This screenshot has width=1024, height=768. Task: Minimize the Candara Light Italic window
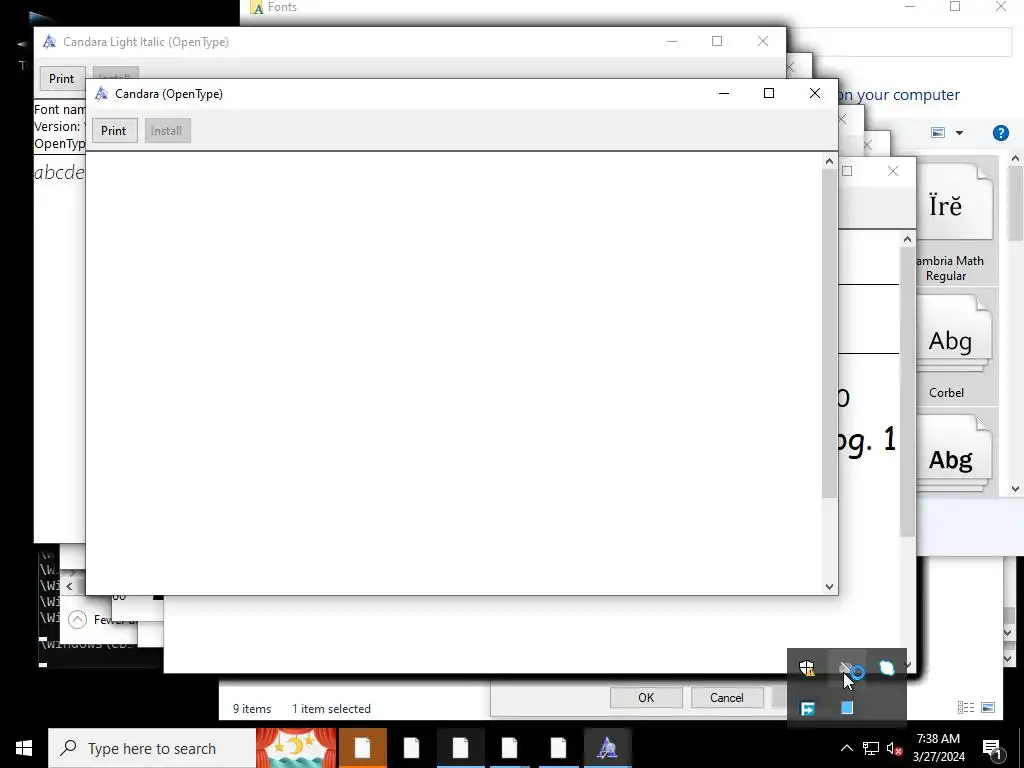point(672,41)
